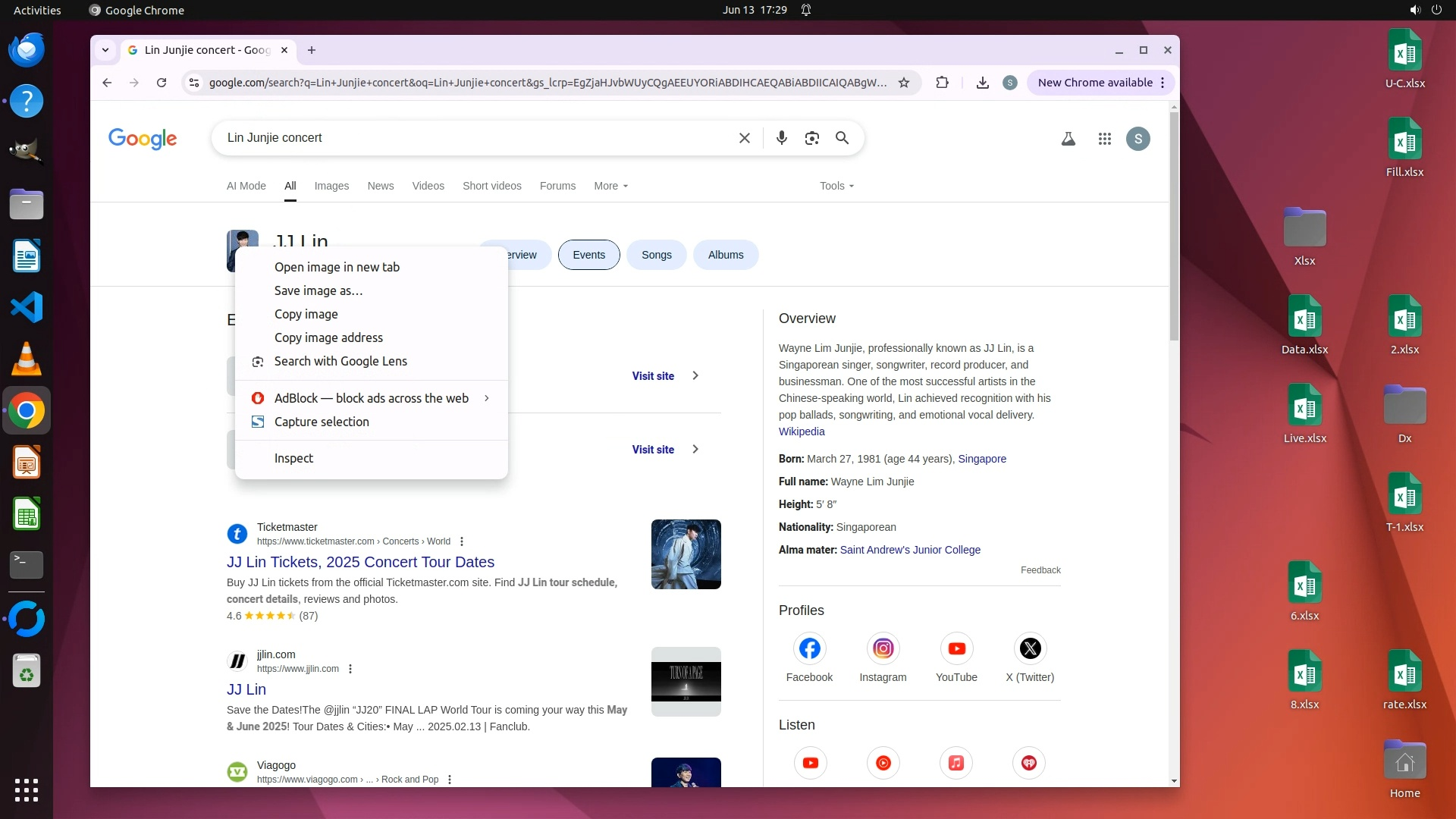The image size is (1456, 819).
Task: Bookmark this page with star icon
Action: tap(903, 83)
